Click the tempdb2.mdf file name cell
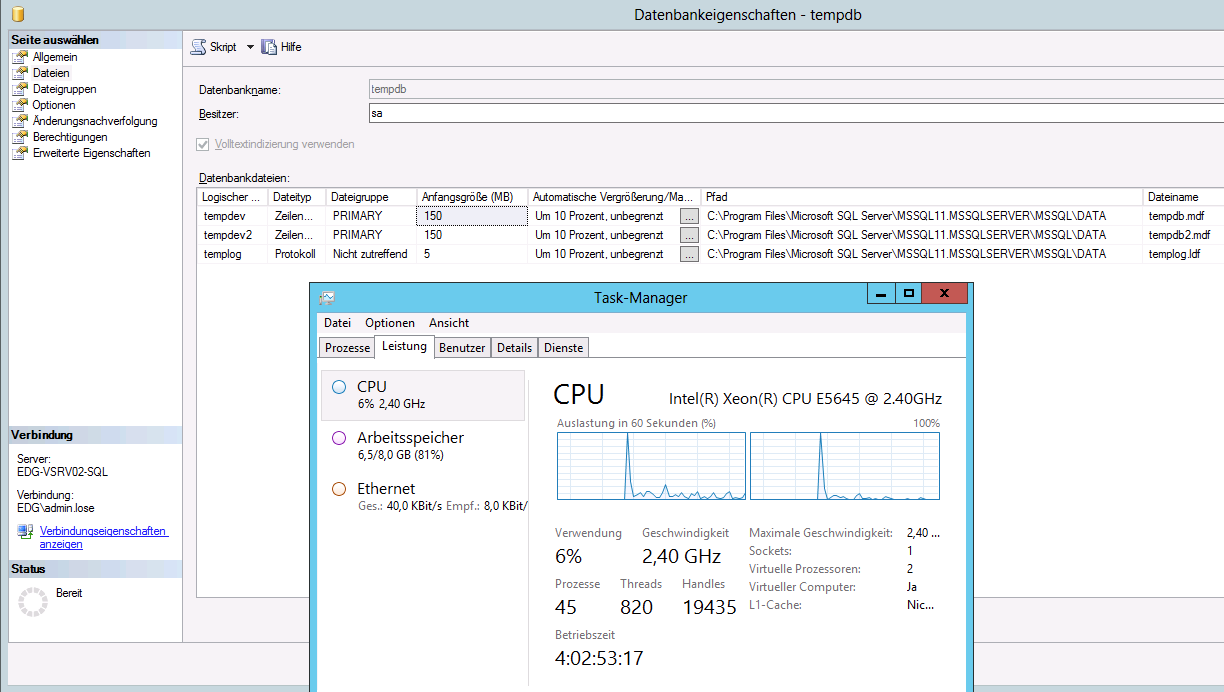The image size is (1224, 692). (1183, 235)
